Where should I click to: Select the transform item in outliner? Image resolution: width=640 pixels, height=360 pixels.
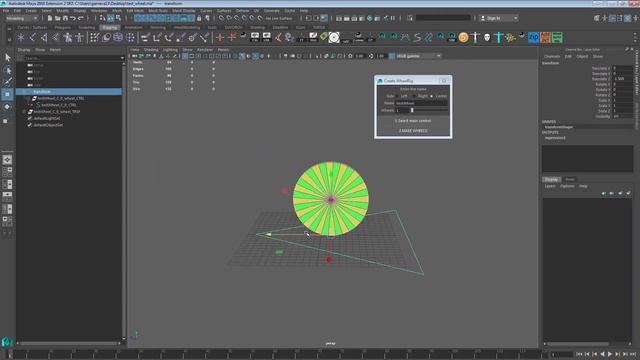point(69,92)
